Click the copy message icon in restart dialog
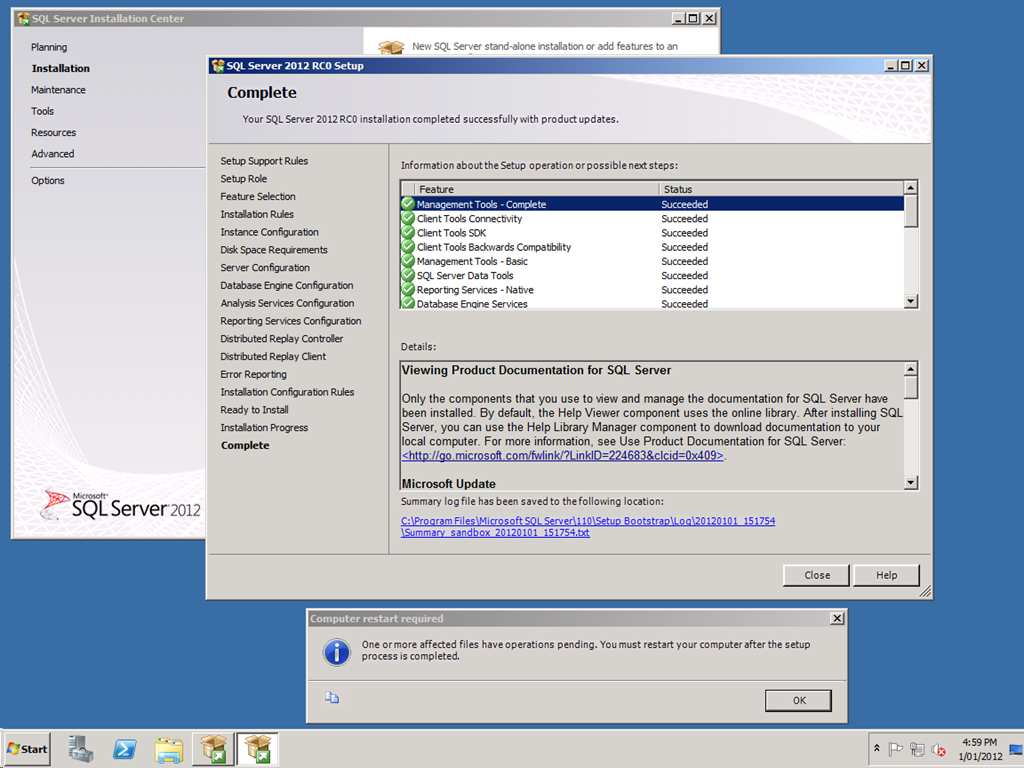The width and height of the screenshot is (1024, 768). click(x=331, y=698)
